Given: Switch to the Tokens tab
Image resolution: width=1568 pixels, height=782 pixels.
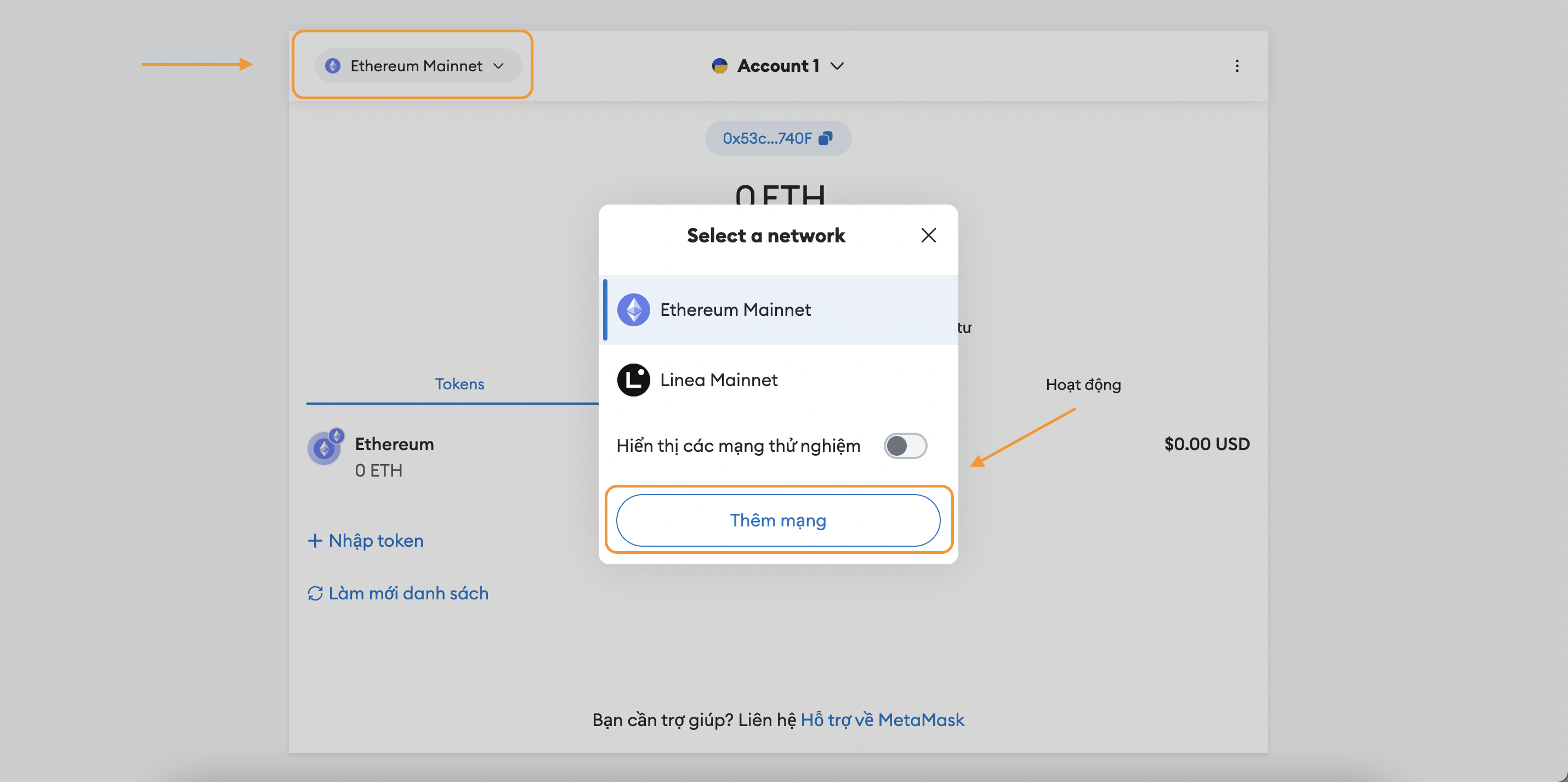Looking at the screenshot, I should (x=459, y=384).
